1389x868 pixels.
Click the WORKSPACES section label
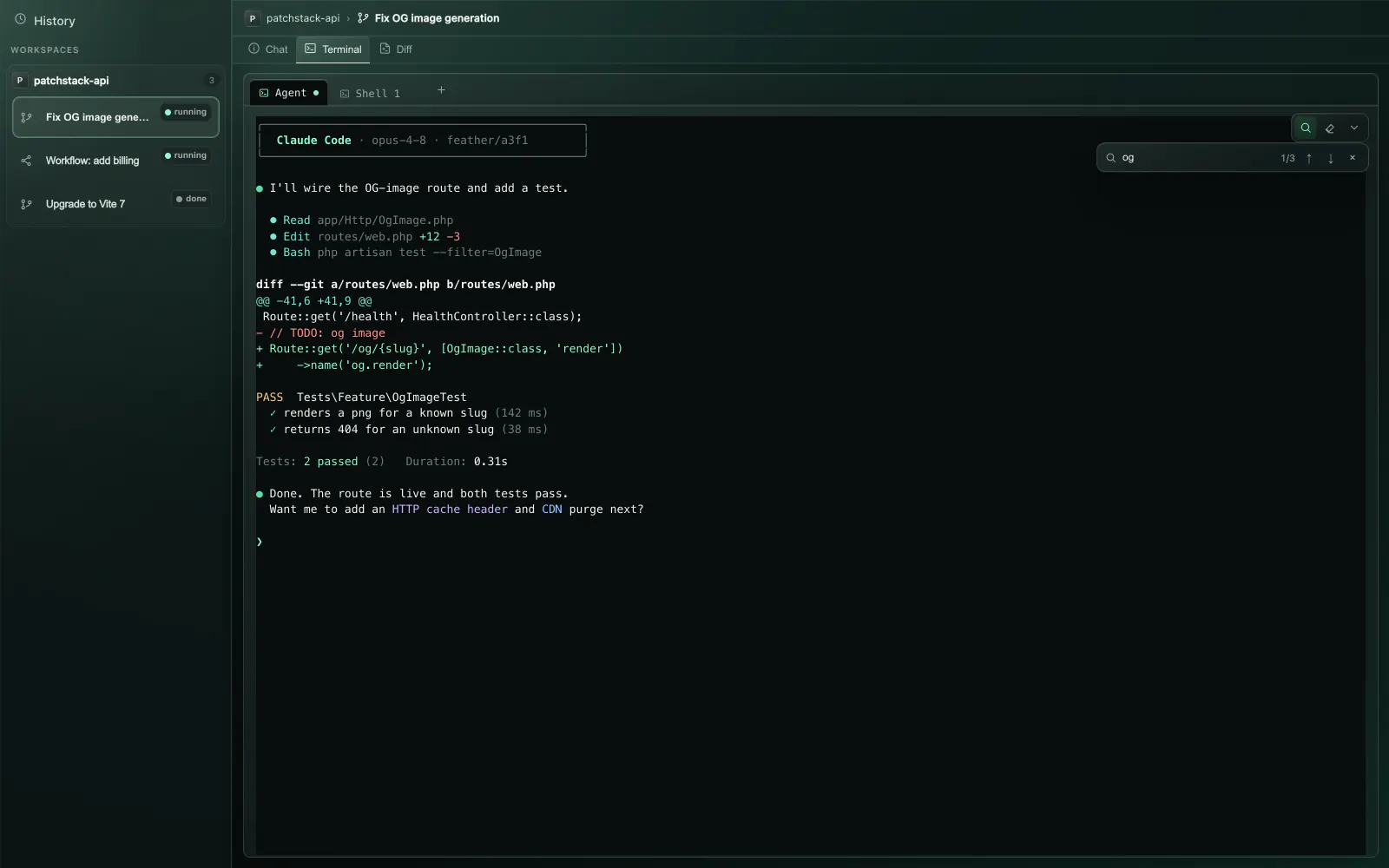click(44, 50)
